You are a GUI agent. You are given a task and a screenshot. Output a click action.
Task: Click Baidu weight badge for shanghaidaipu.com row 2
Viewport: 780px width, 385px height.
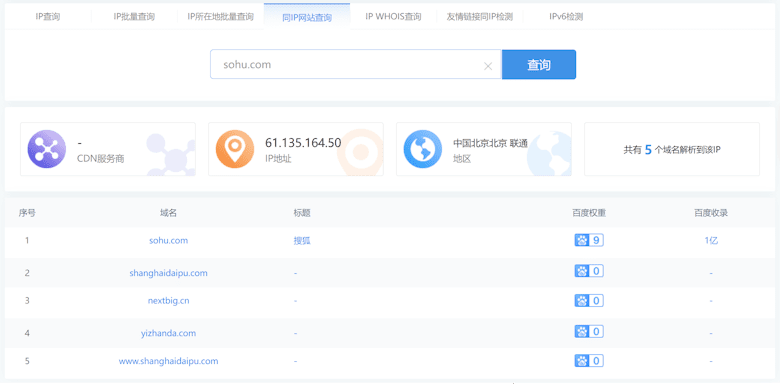589,271
